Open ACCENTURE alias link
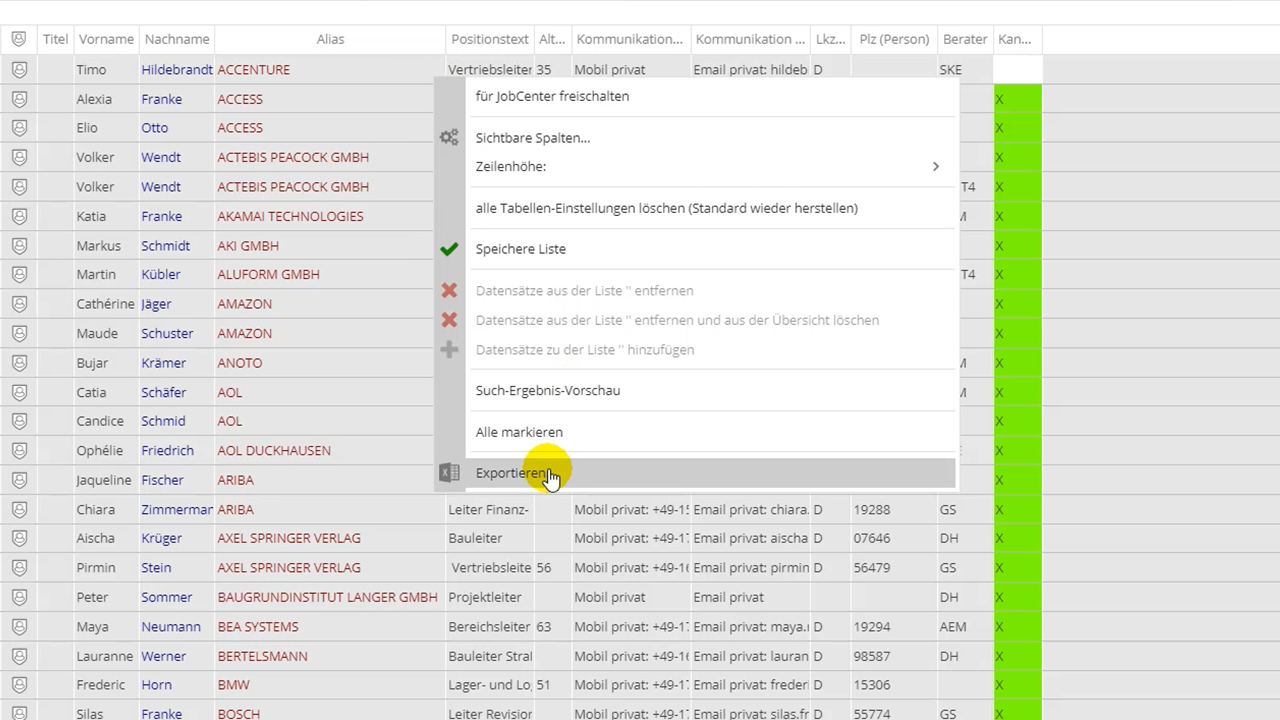 pyautogui.click(x=254, y=70)
